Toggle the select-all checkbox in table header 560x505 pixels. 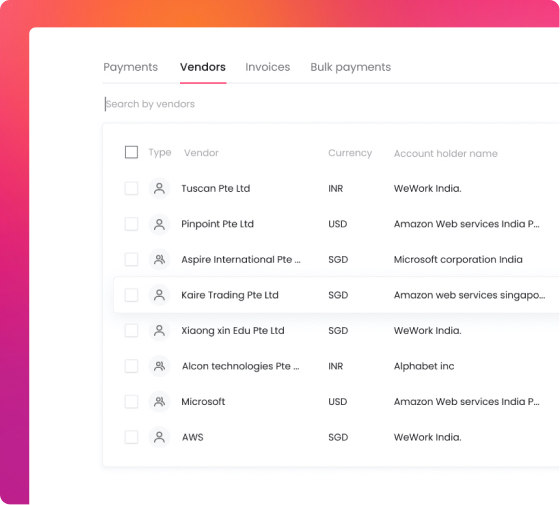click(x=131, y=152)
